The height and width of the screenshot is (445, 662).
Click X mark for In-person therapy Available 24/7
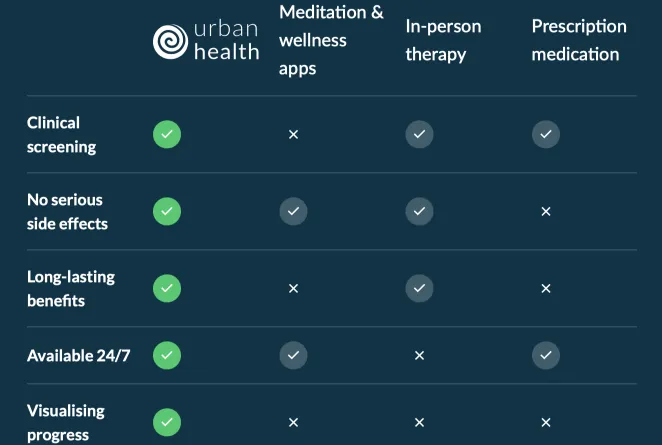(419, 355)
